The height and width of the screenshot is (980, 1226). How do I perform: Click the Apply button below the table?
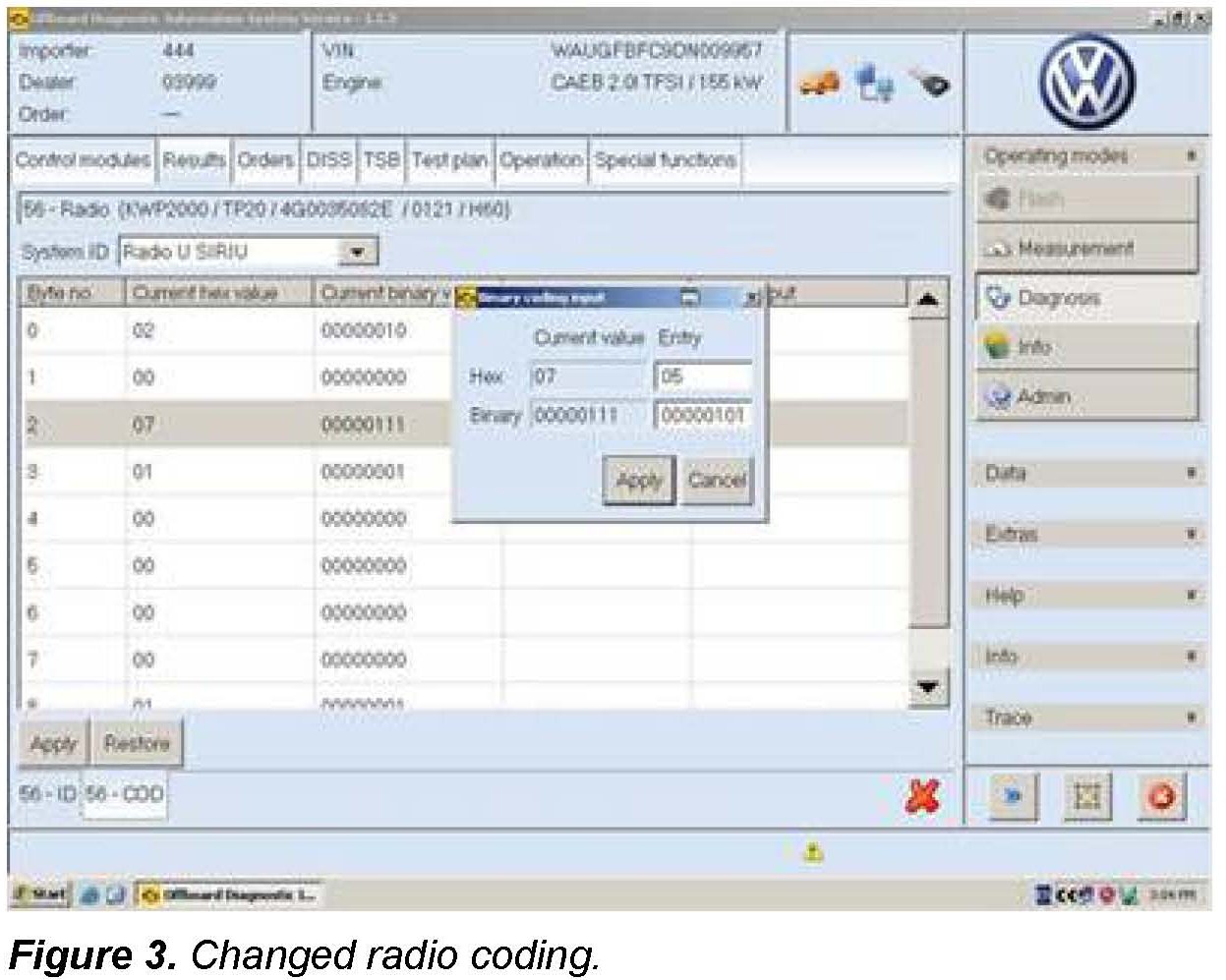pyautogui.click(x=53, y=744)
